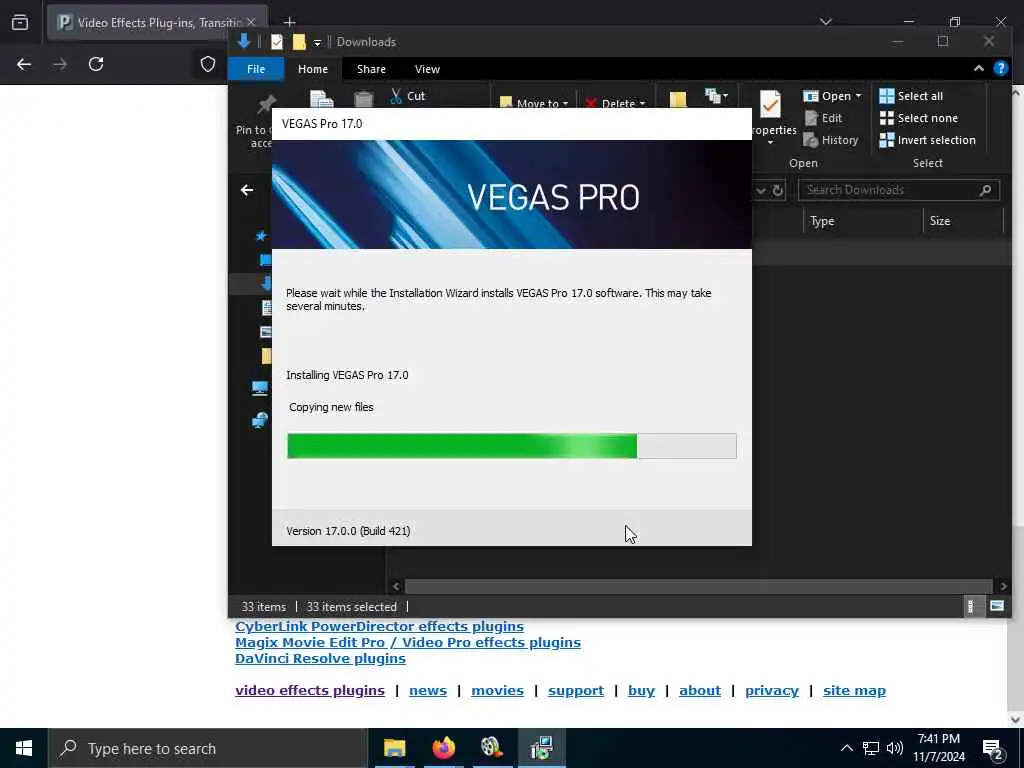
Task: Open Customize Quick Access Toolbar dropdown
Action: [x=317, y=42]
